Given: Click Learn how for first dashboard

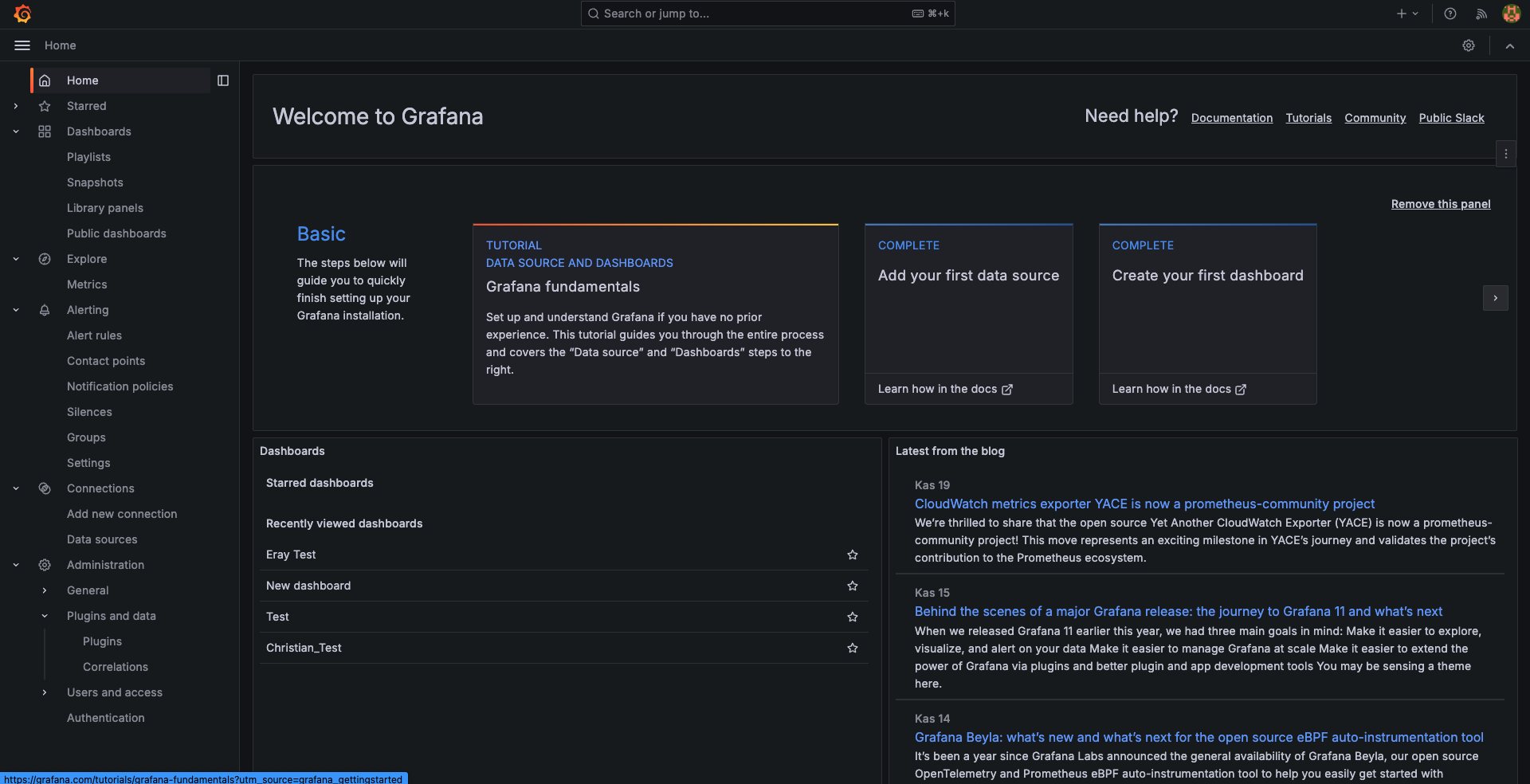Looking at the screenshot, I should [1179, 389].
